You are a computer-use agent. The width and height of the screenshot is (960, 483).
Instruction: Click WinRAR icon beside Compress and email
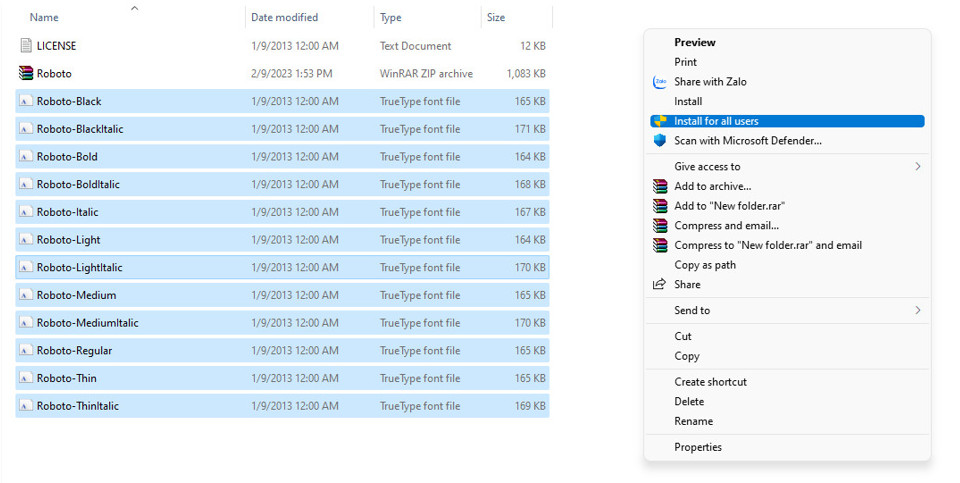(659, 226)
